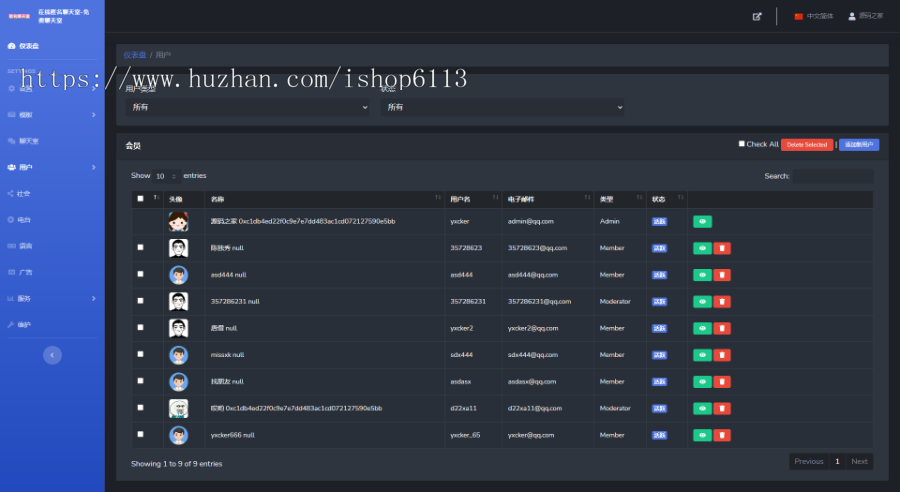Open the 中文简体 language menu
900x492 pixels.
[x=814, y=17]
